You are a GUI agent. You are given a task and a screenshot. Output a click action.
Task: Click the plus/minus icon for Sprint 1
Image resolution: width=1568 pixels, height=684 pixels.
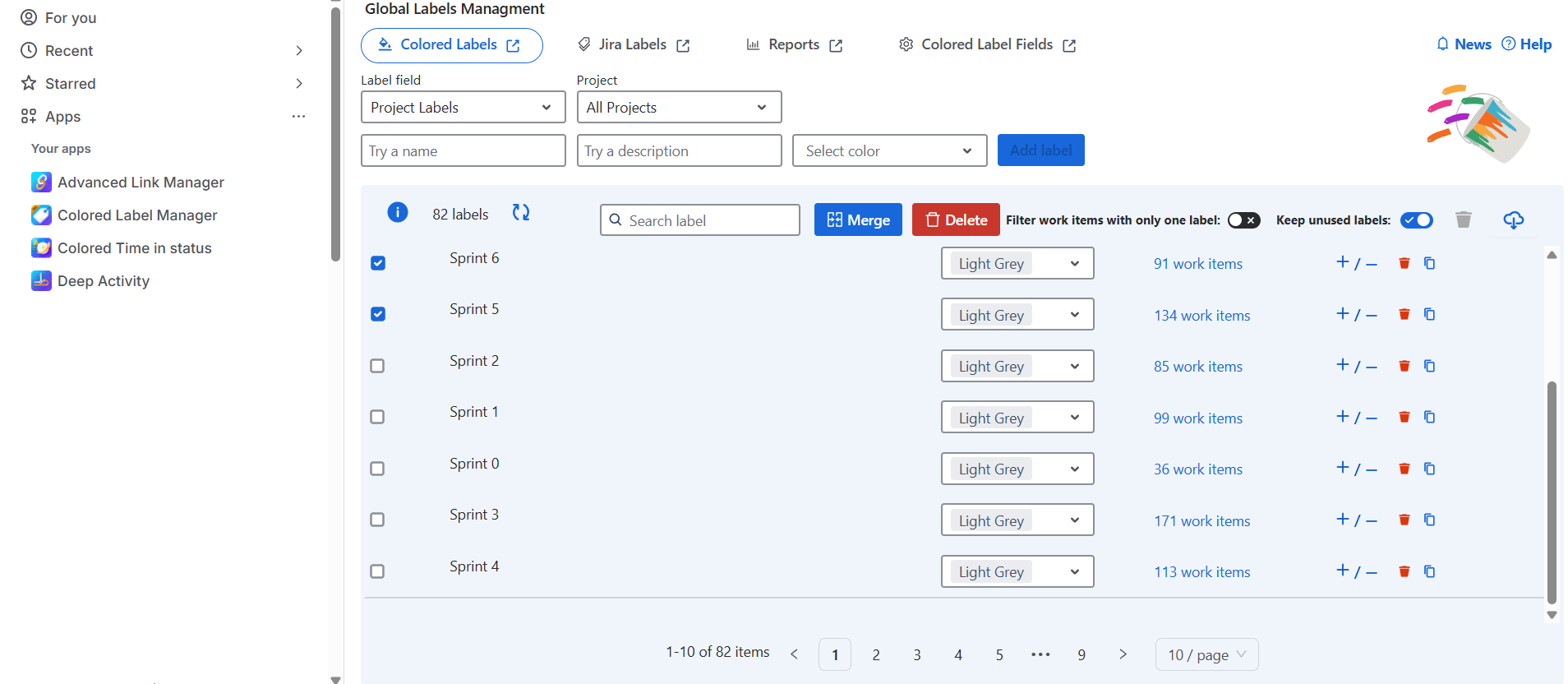[1356, 418]
